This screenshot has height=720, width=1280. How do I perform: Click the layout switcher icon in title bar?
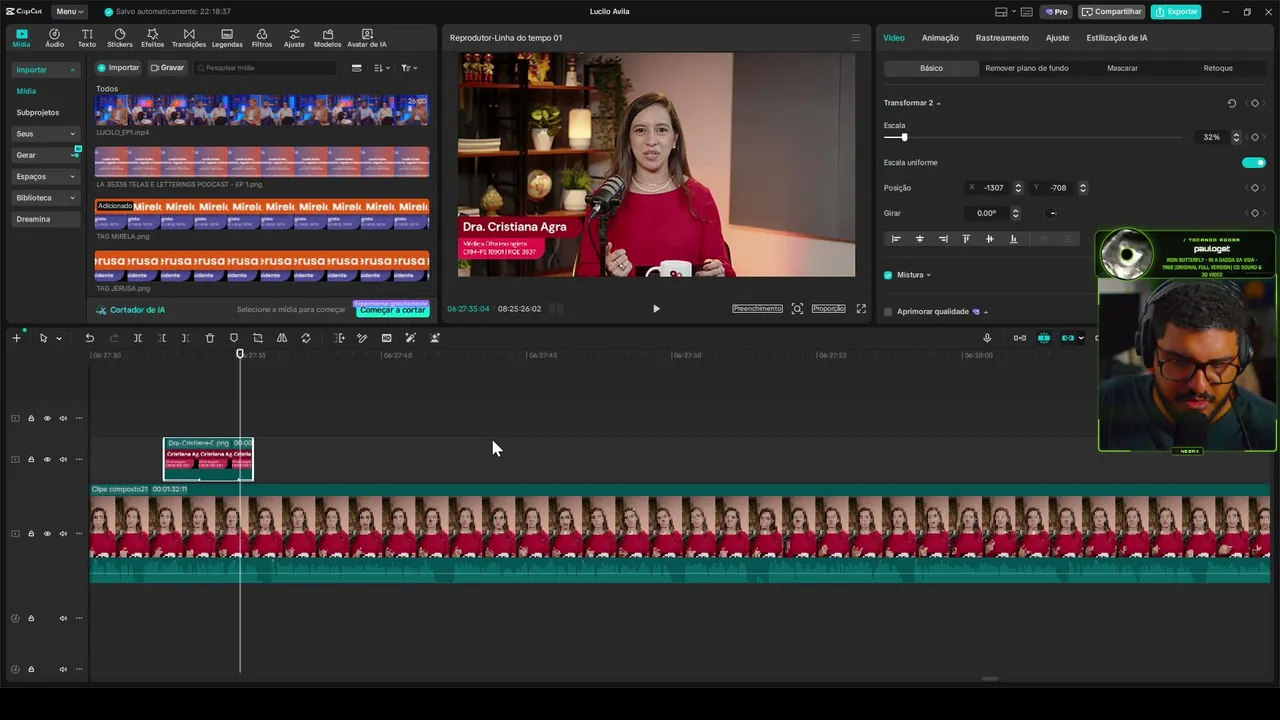click(x=1001, y=12)
